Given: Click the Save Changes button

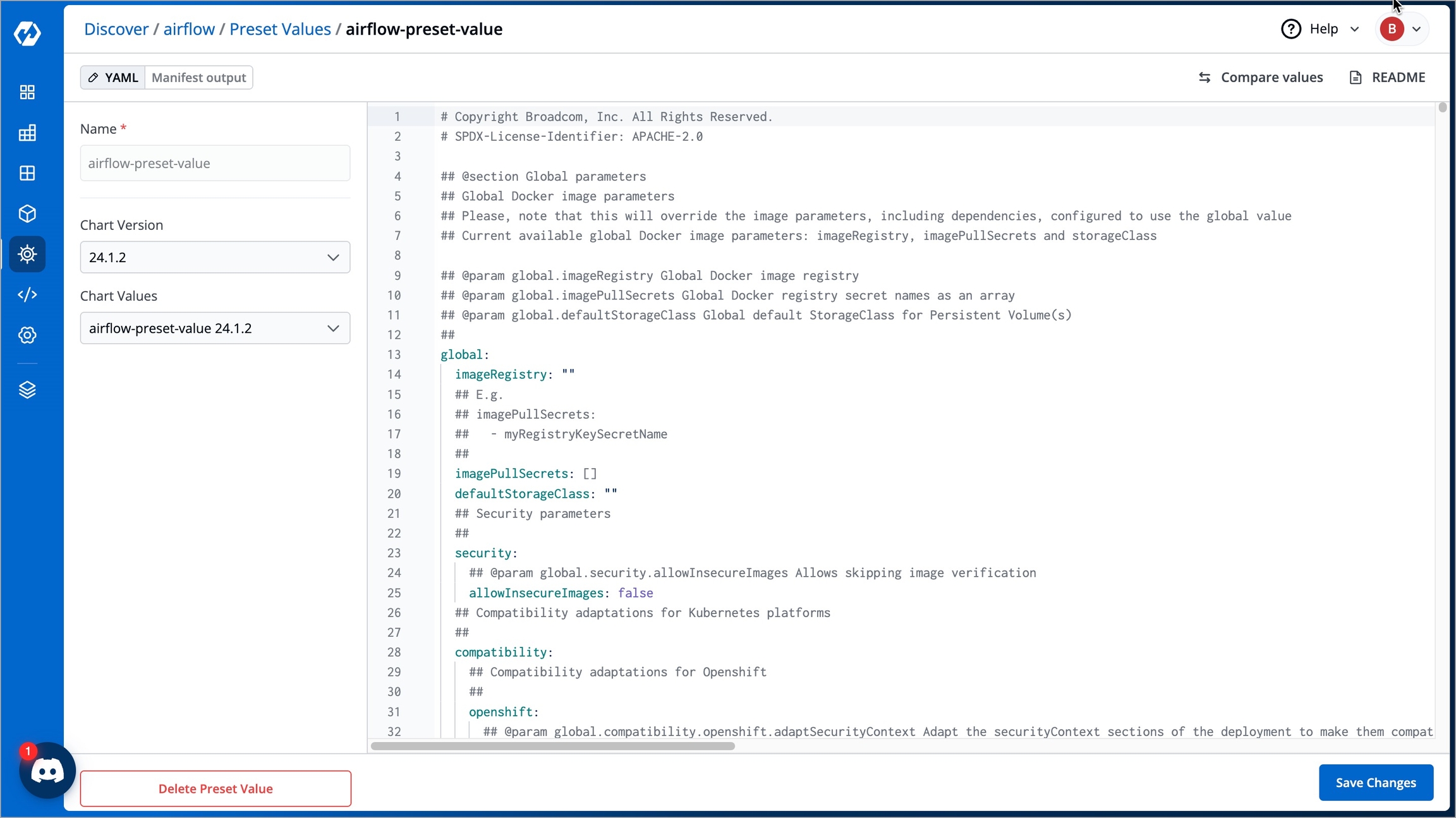Looking at the screenshot, I should point(1375,783).
